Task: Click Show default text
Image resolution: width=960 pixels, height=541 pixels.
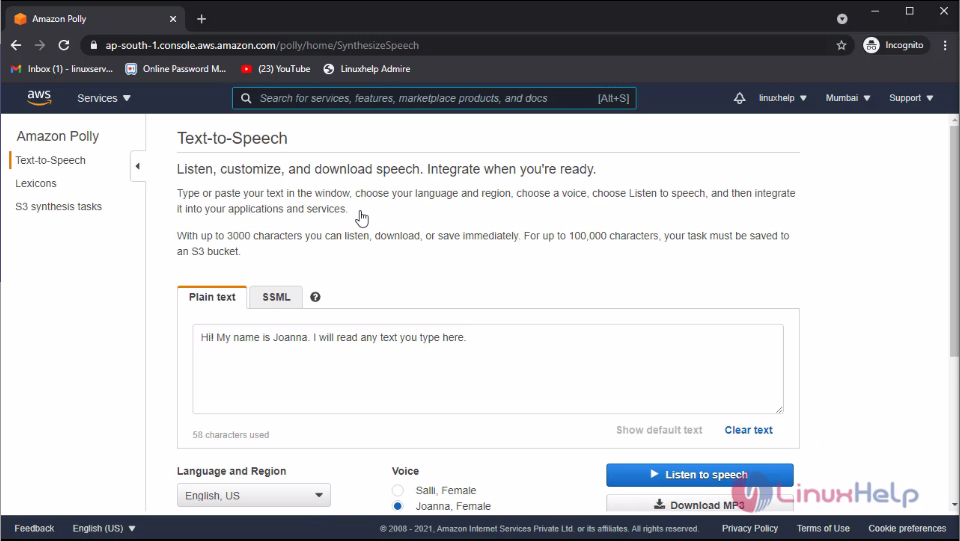Action: pos(659,430)
